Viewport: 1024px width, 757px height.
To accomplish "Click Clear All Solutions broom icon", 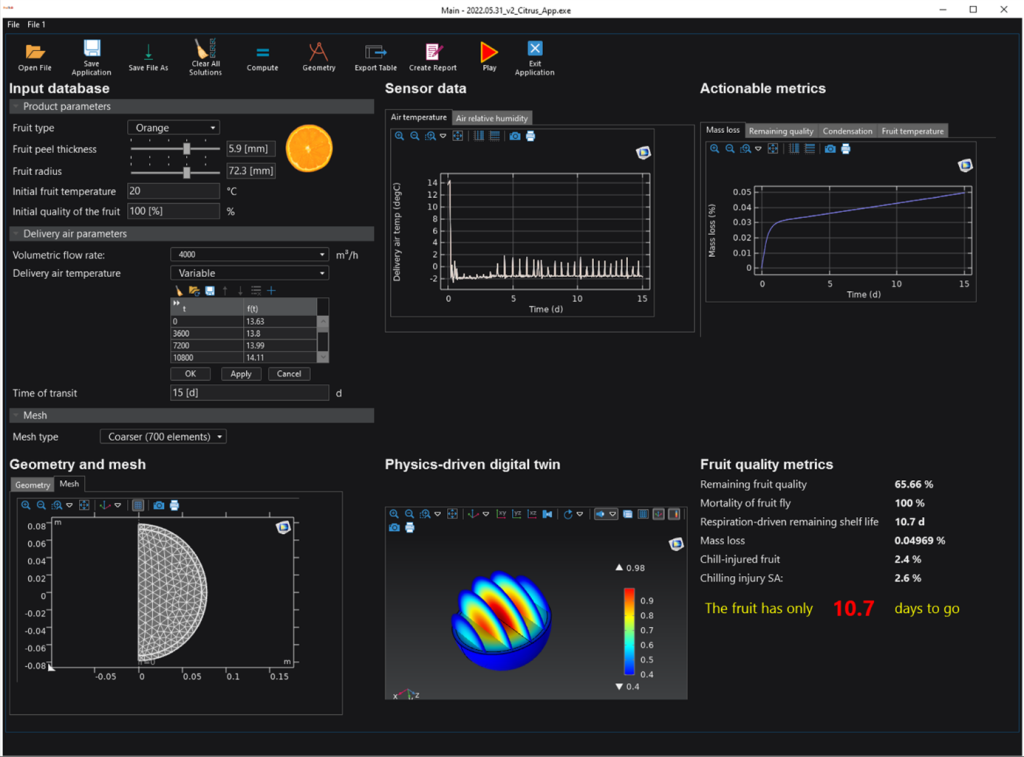I will [205, 49].
